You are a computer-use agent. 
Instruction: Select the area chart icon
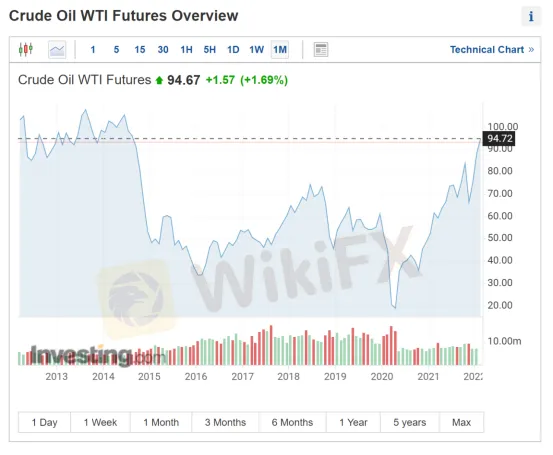[x=57, y=49]
